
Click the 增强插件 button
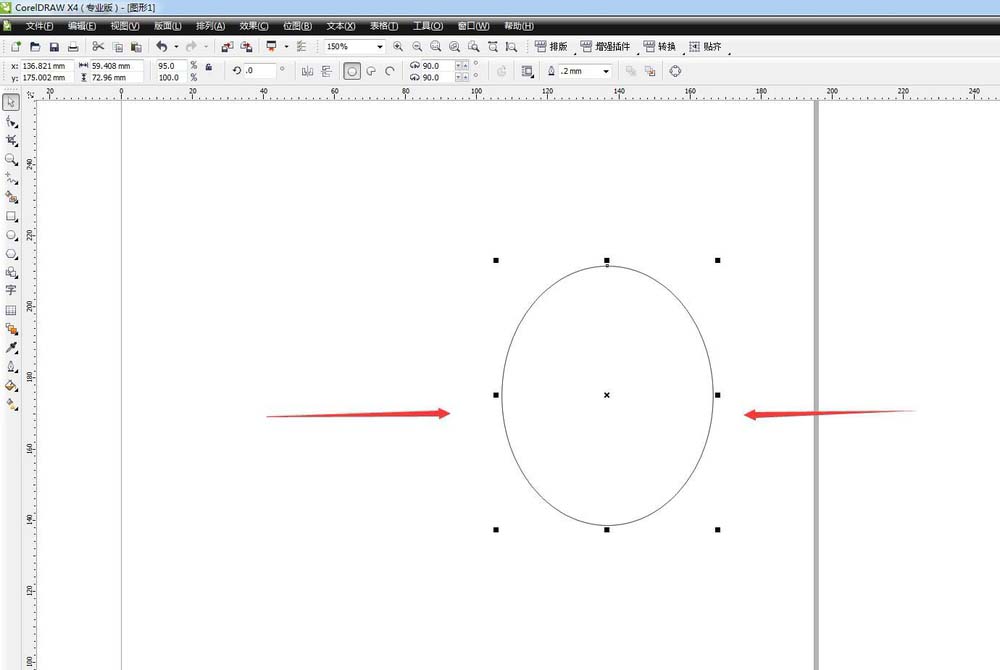pyautogui.click(x=605, y=47)
